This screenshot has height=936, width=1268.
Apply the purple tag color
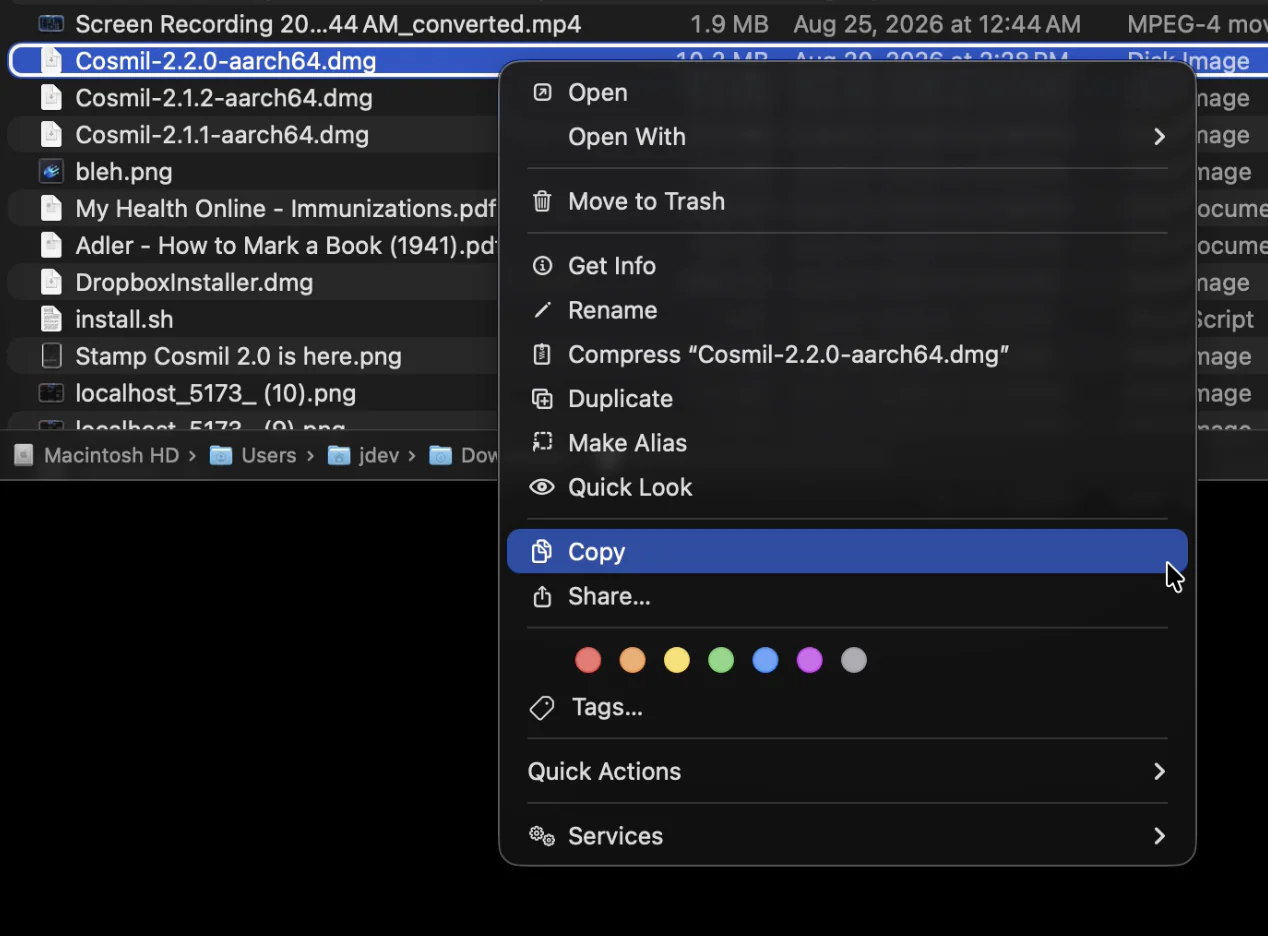tap(809, 660)
